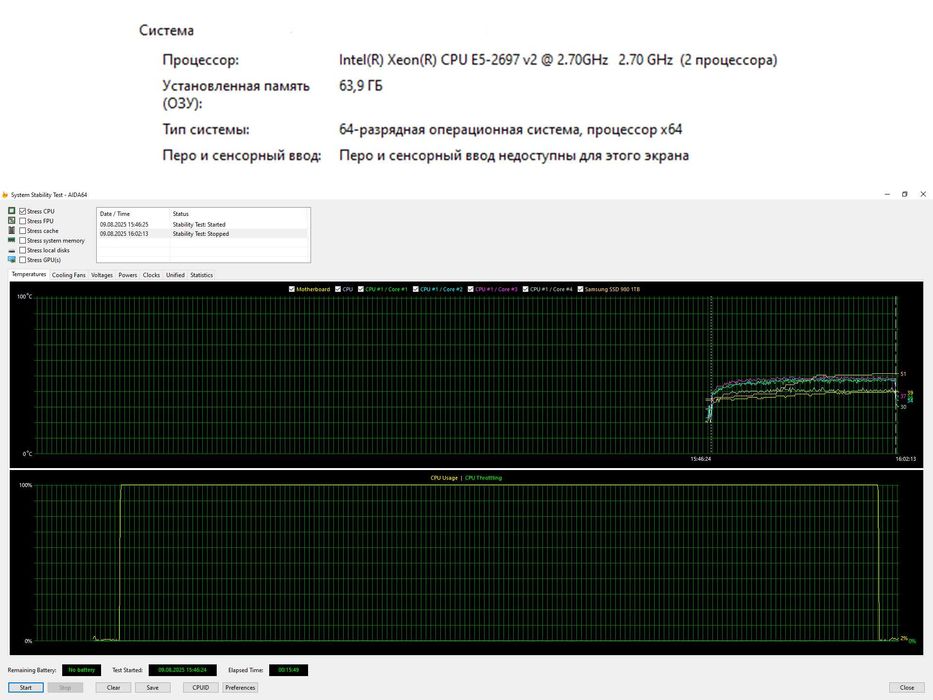Open the Unified tab

[x=175, y=275]
